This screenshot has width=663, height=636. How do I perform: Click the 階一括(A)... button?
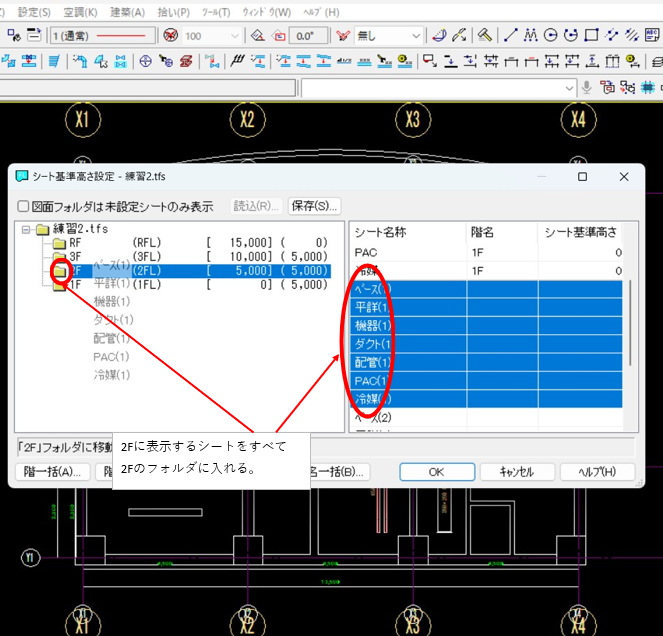[52, 472]
